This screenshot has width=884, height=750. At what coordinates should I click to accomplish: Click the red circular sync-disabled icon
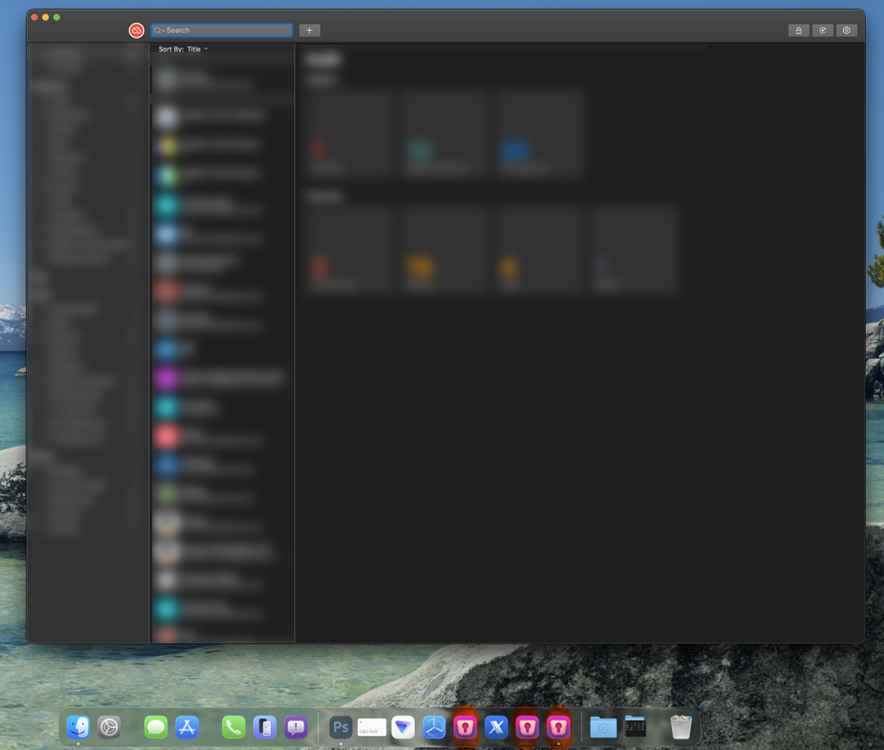click(136, 31)
